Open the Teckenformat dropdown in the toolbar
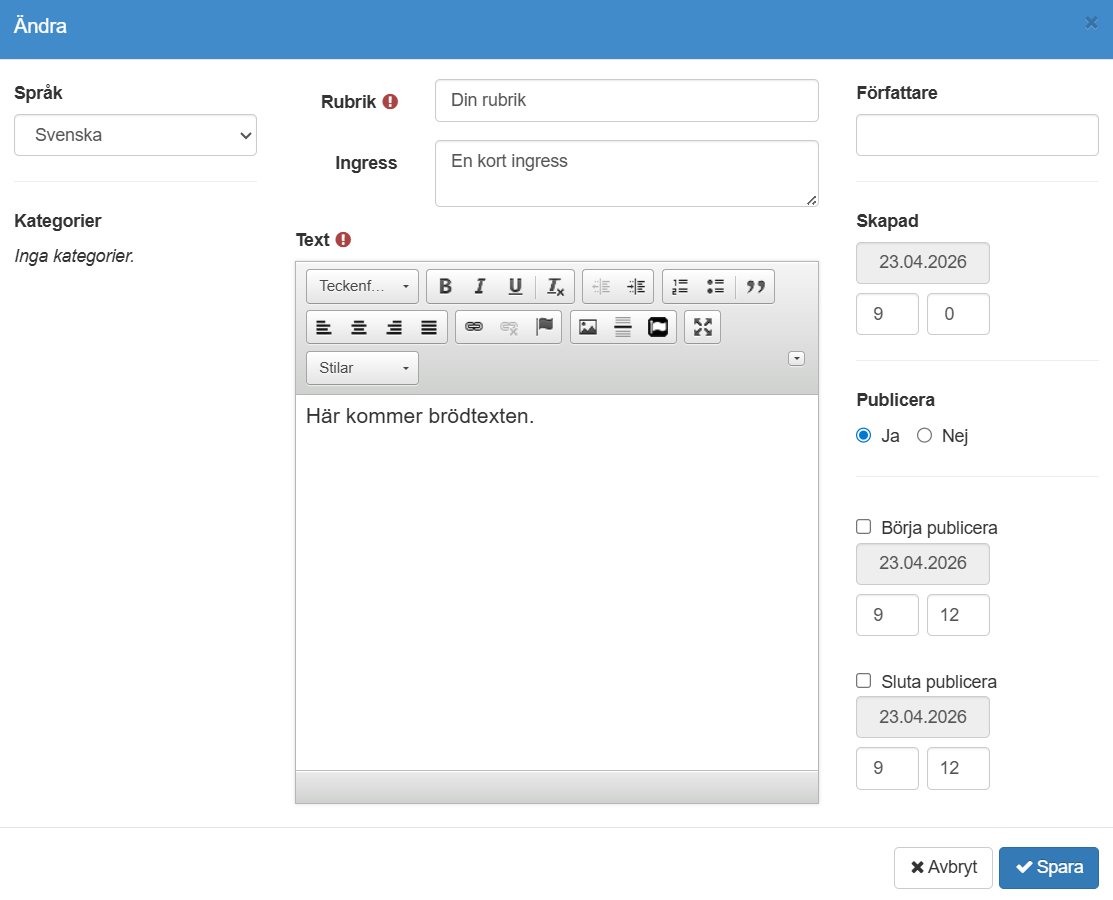The width and height of the screenshot is (1113, 900). point(362,287)
